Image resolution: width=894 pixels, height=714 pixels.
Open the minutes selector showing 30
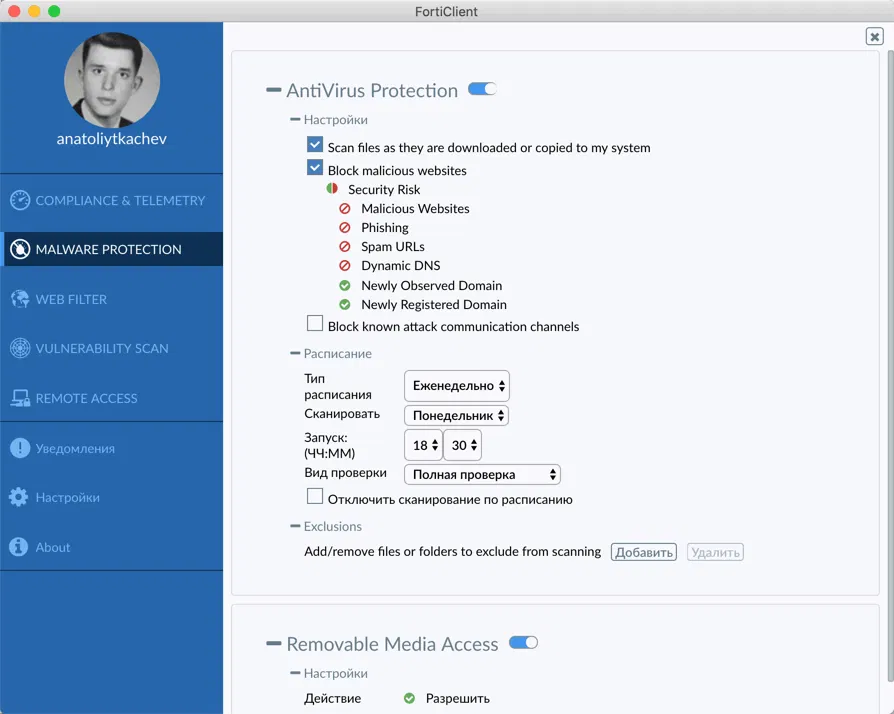462,445
